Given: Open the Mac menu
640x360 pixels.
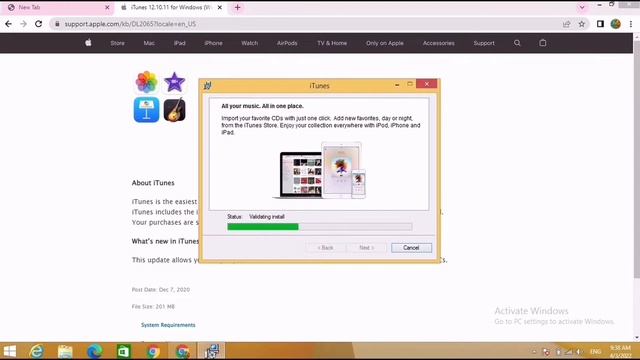Looking at the screenshot, I should (149, 43).
